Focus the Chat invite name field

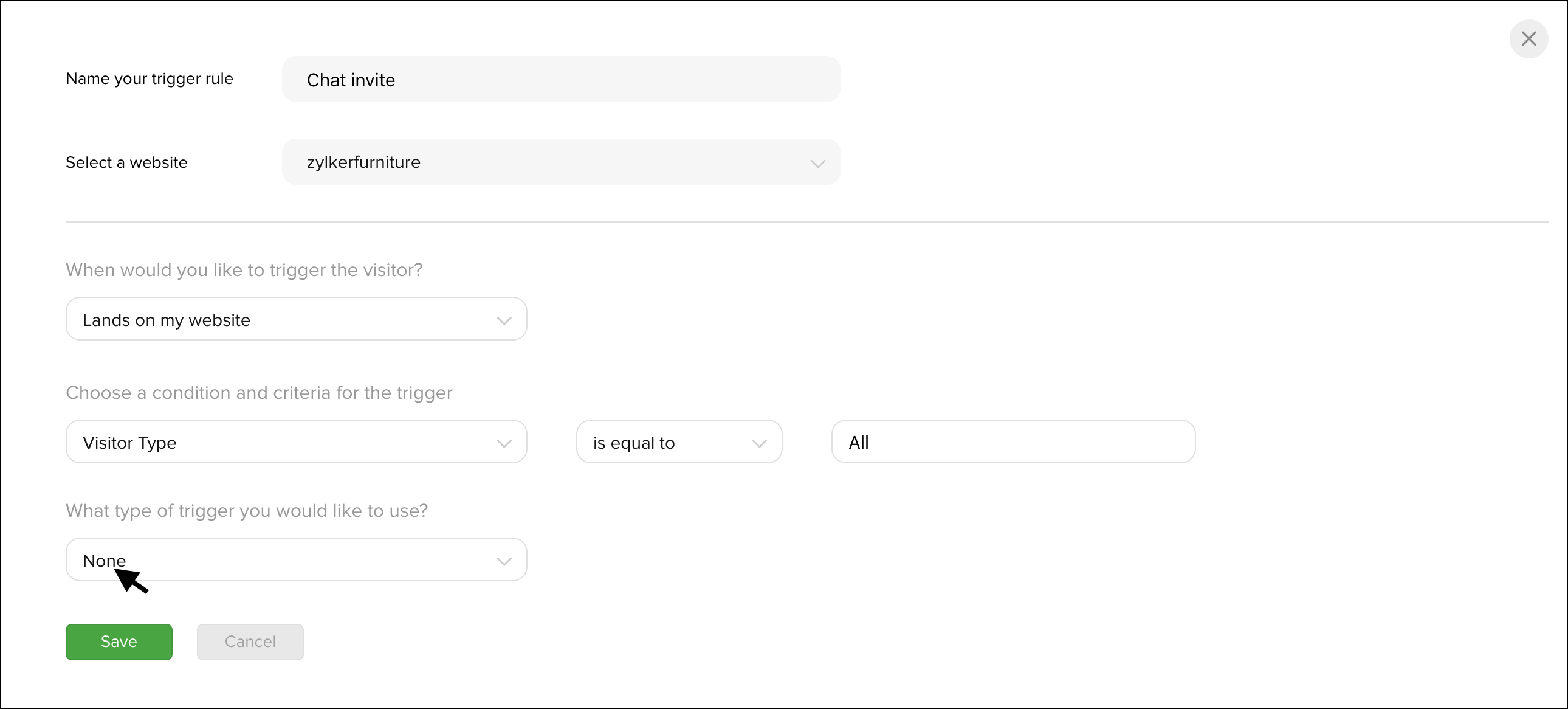pyautogui.click(x=561, y=79)
